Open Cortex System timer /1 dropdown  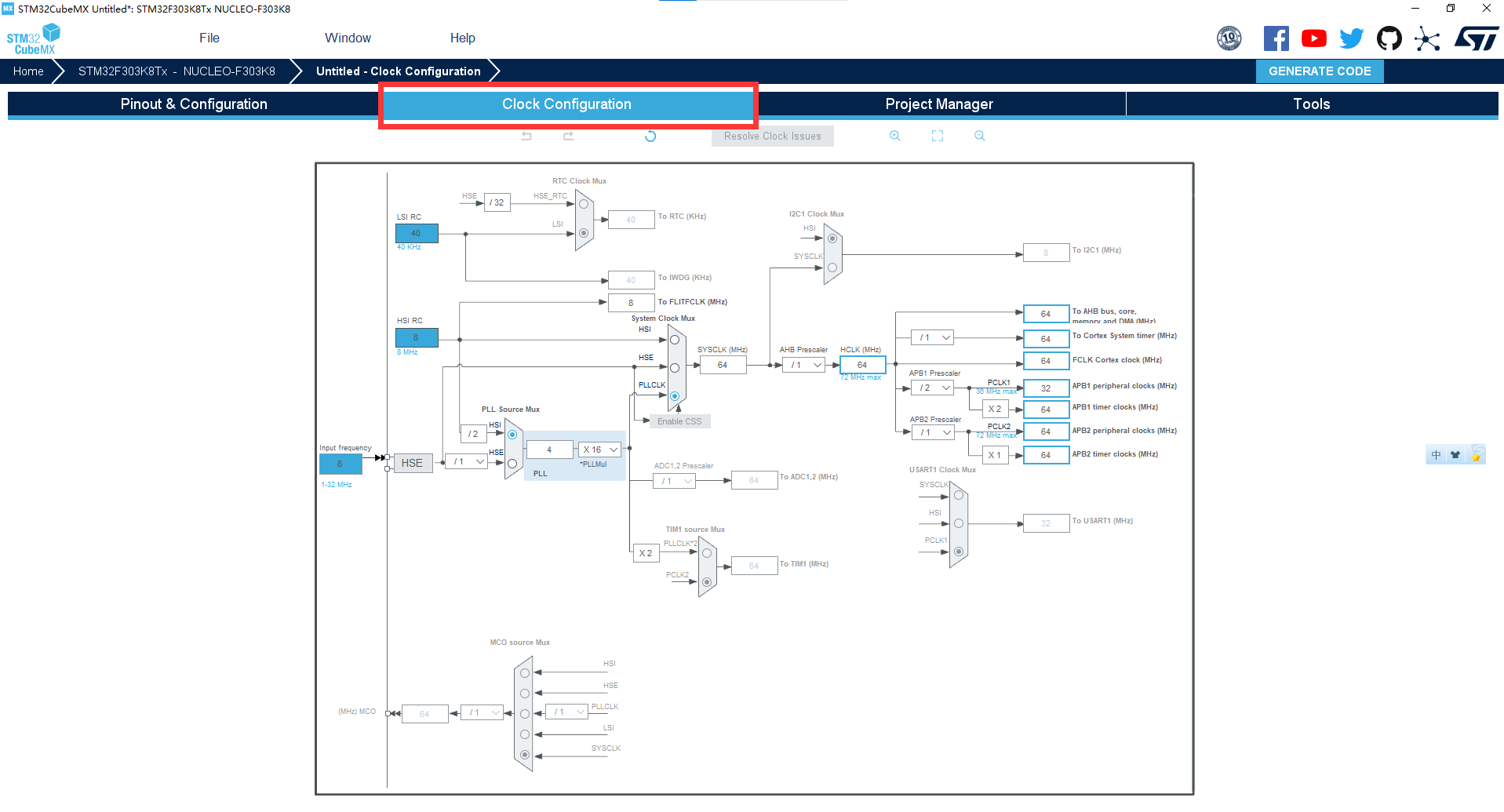(x=933, y=337)
